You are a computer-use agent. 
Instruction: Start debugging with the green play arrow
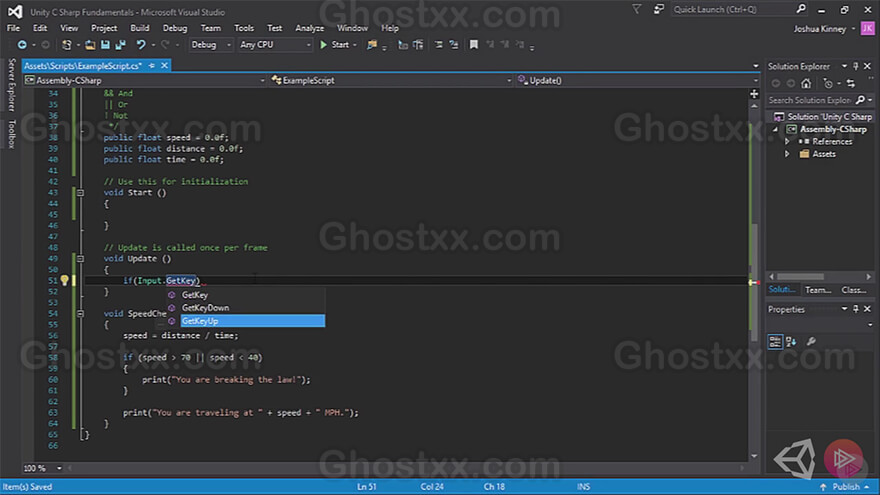coord(323,45)
